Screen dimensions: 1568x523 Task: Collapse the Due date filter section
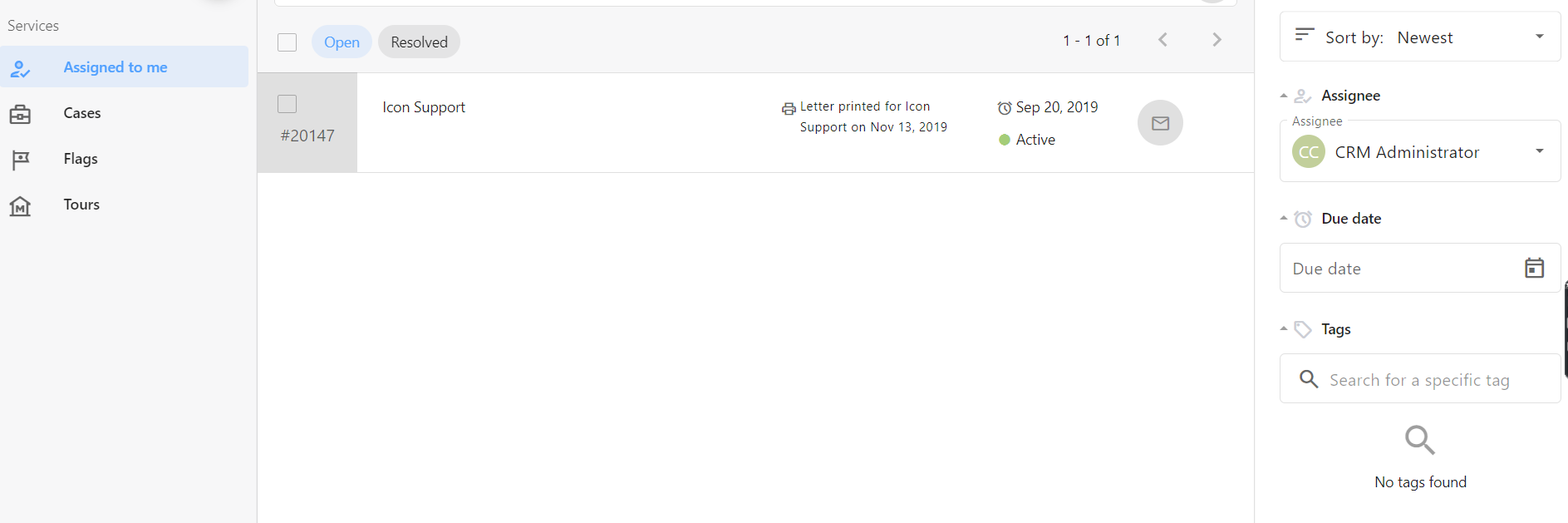pos(1284,219)
